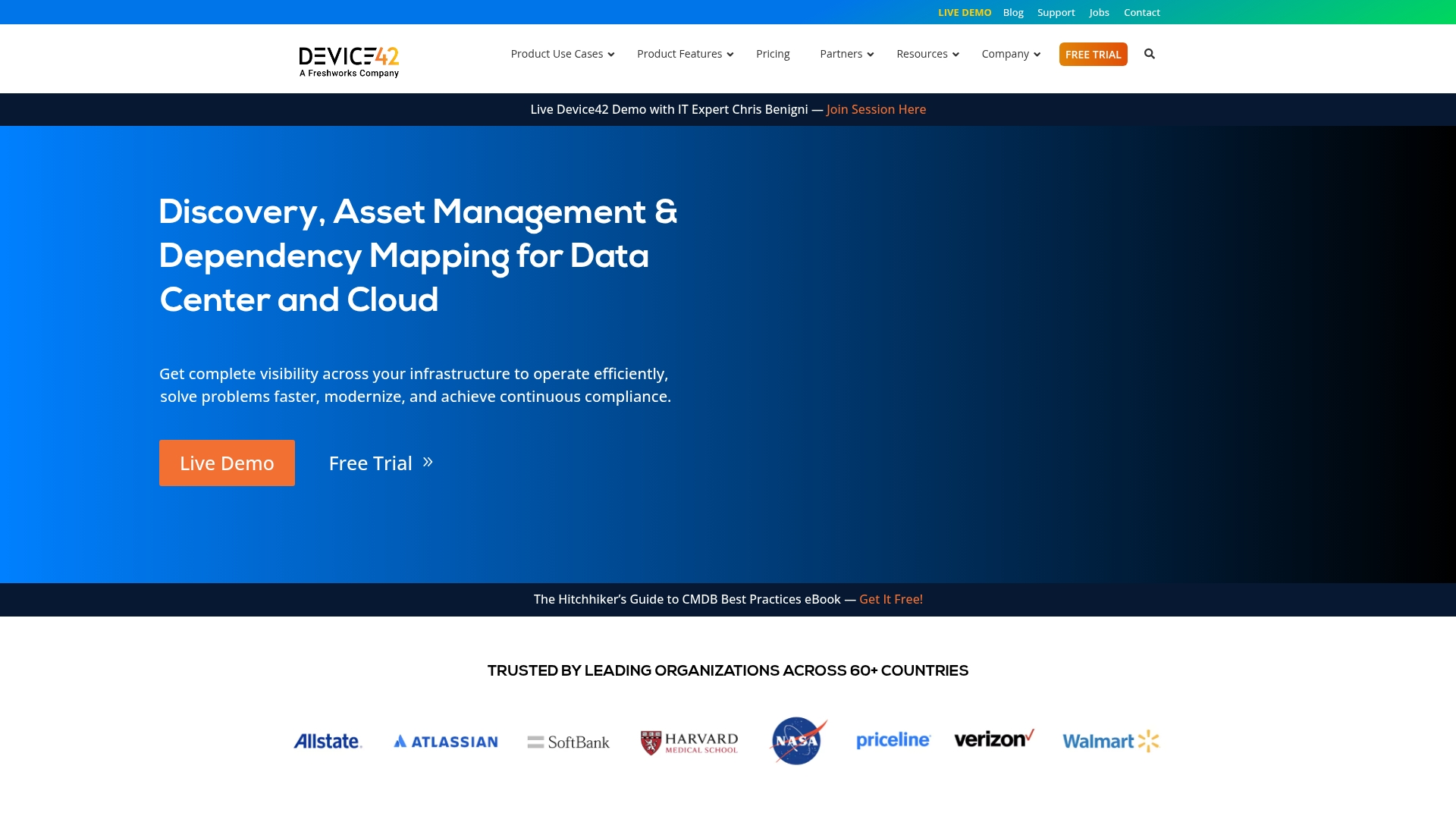
Task: Click the Live Demo button
Action: click(226, 463)
